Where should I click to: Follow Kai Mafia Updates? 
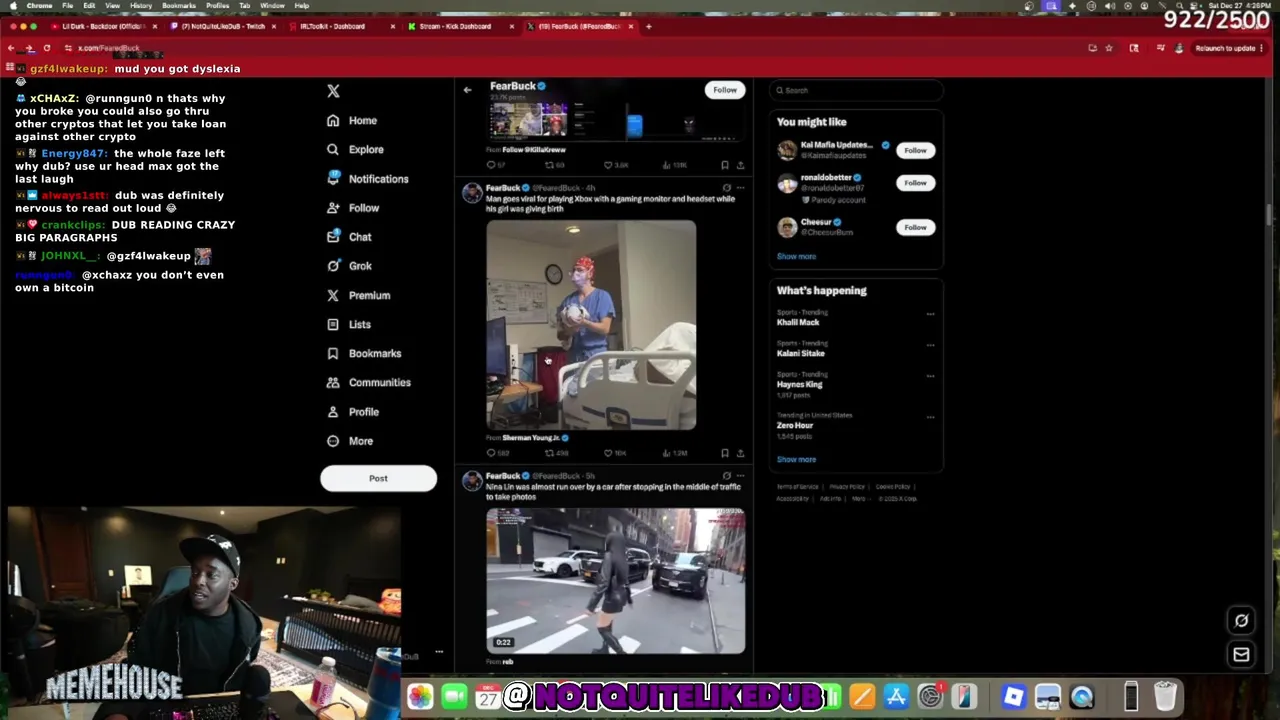915,150
